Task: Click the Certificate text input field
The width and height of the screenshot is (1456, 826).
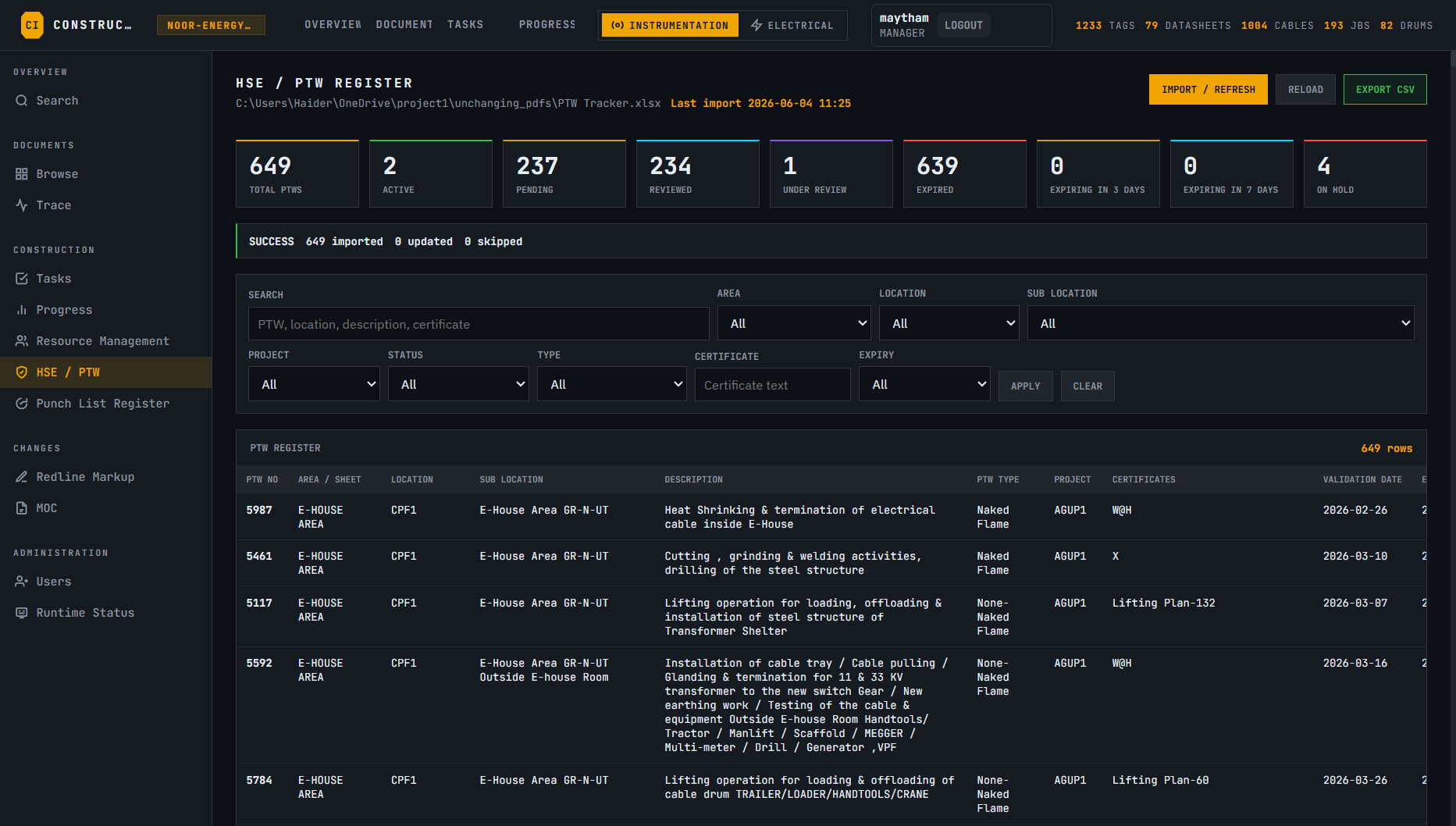Action: tap(772, 385)
